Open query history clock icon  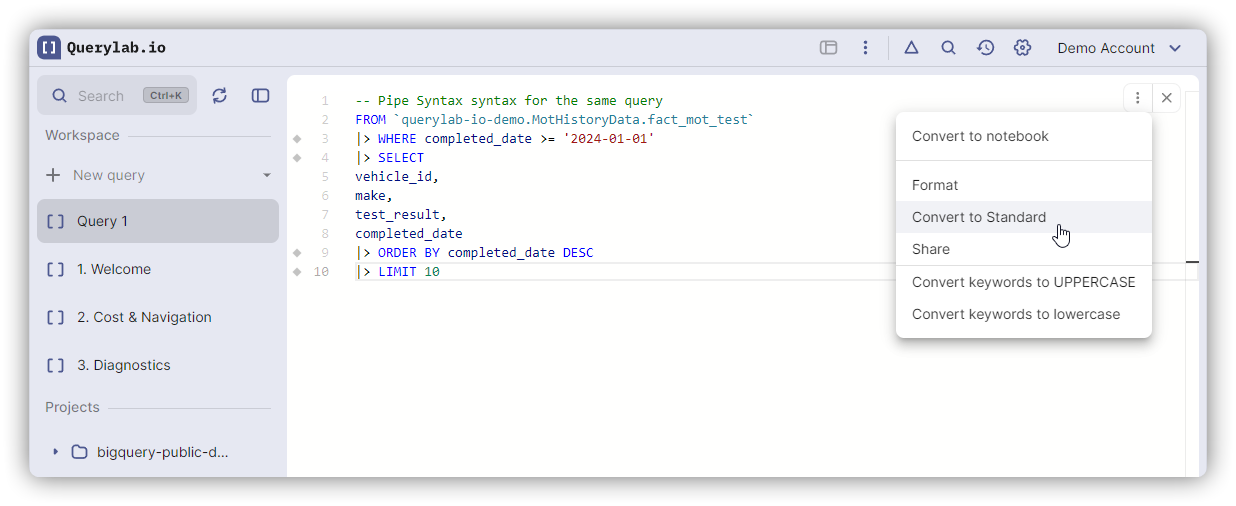985,48
